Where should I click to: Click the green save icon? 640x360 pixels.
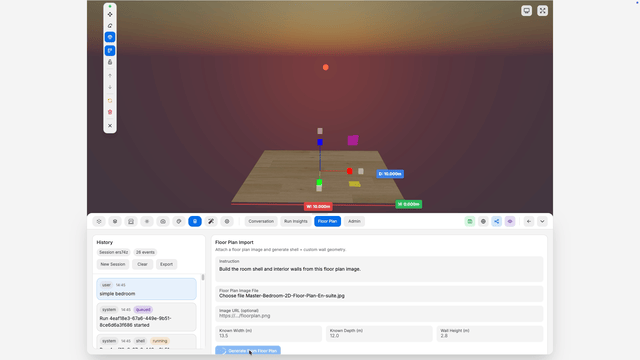click(x=470, y=221)
